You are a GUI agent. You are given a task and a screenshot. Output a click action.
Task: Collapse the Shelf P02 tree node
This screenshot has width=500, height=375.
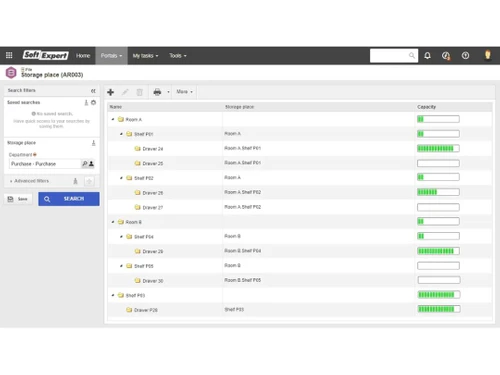pos(121,178)
